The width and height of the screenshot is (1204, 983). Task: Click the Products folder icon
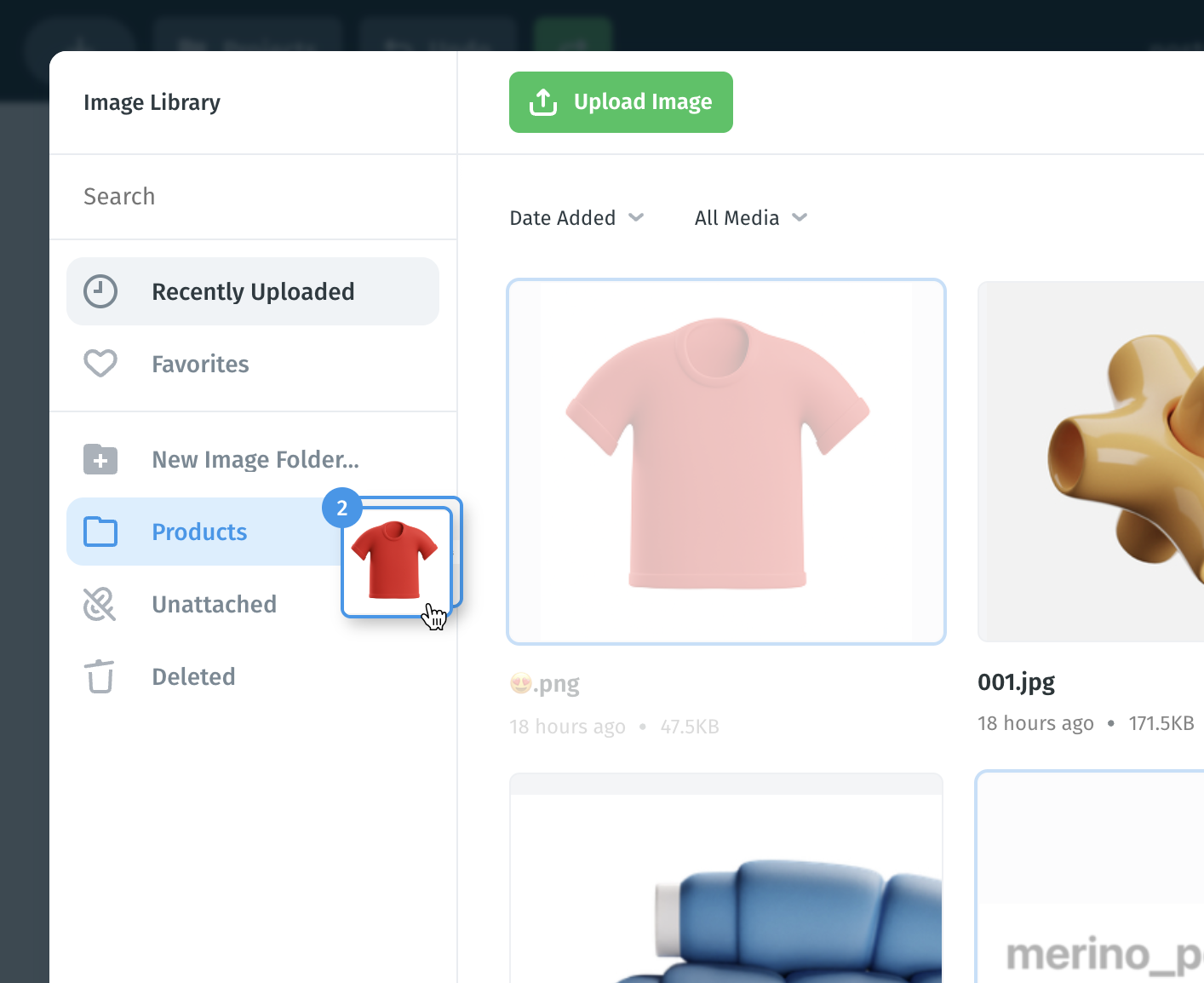click(x=100, y=532)
